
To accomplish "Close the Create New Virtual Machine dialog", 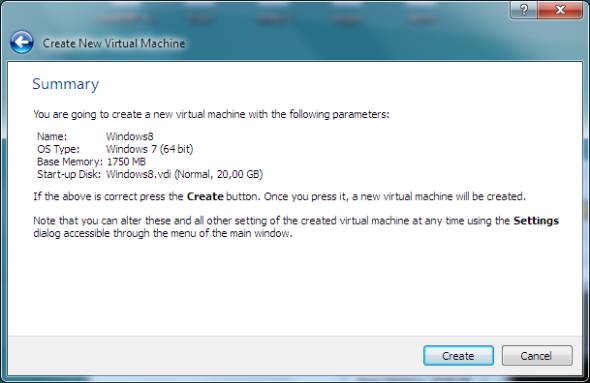I will coord(560,10).
